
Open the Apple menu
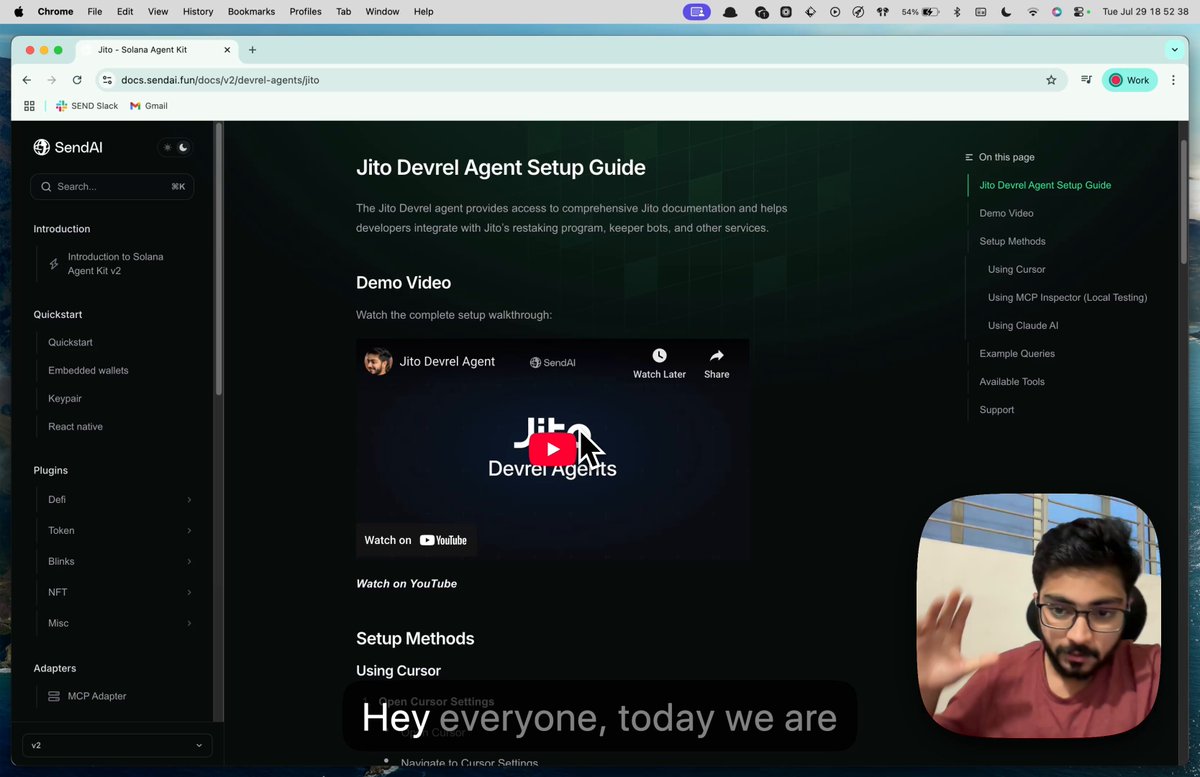[x=18, y=12]
